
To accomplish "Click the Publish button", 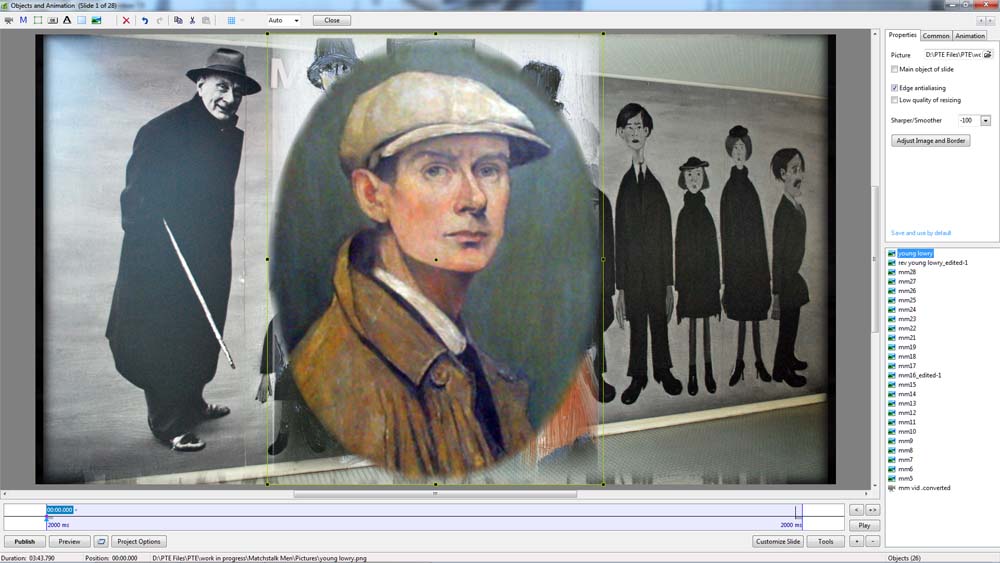I will click(25, 541).
